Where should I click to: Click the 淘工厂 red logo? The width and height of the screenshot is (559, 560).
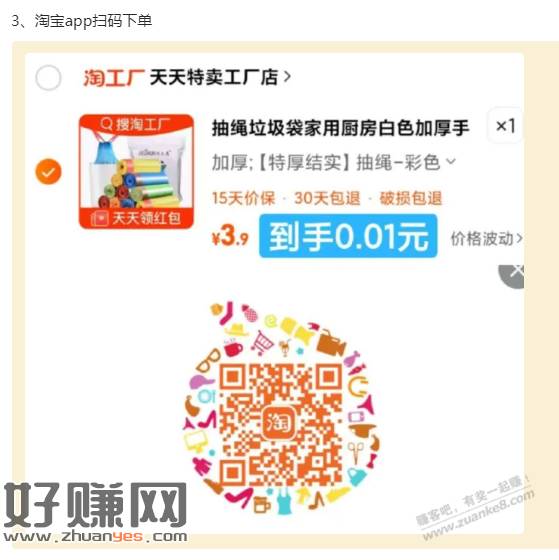[x=114, y=78]
